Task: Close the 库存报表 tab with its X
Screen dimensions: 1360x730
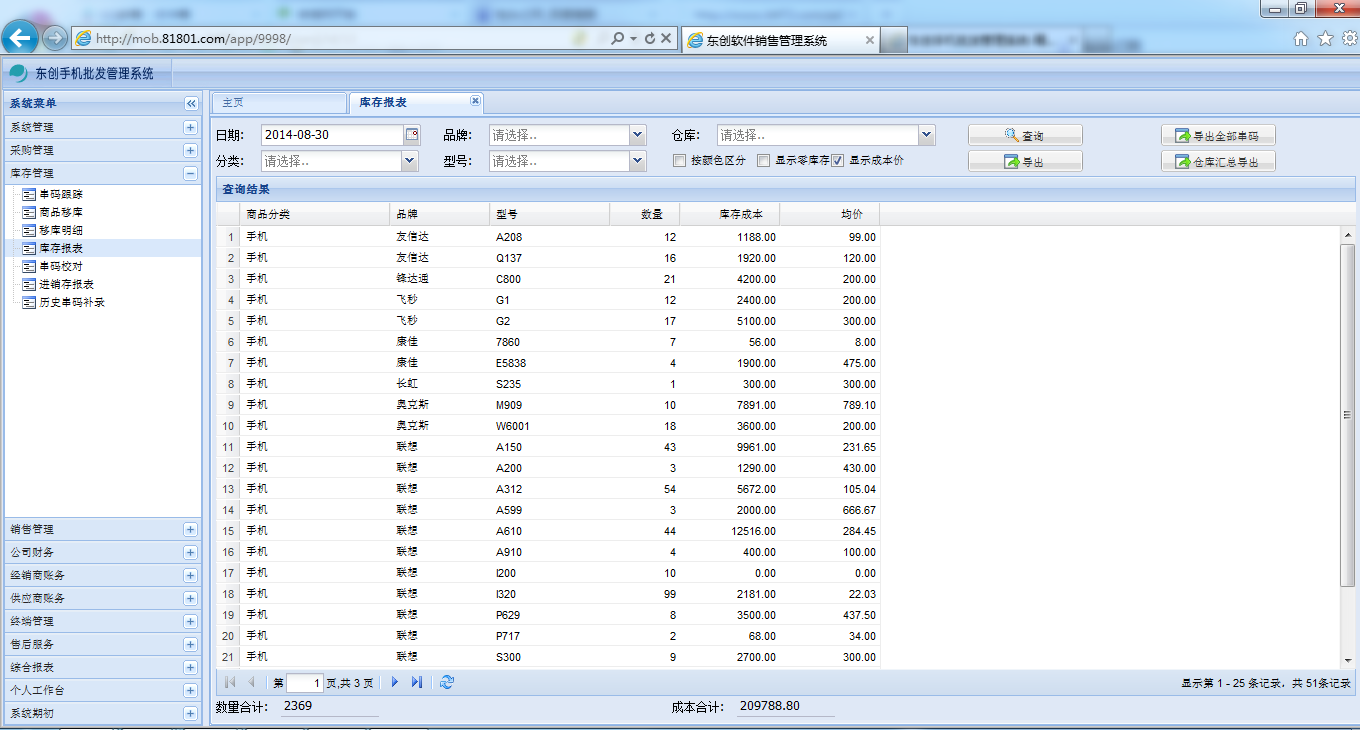Action: (x=475, y=101)
